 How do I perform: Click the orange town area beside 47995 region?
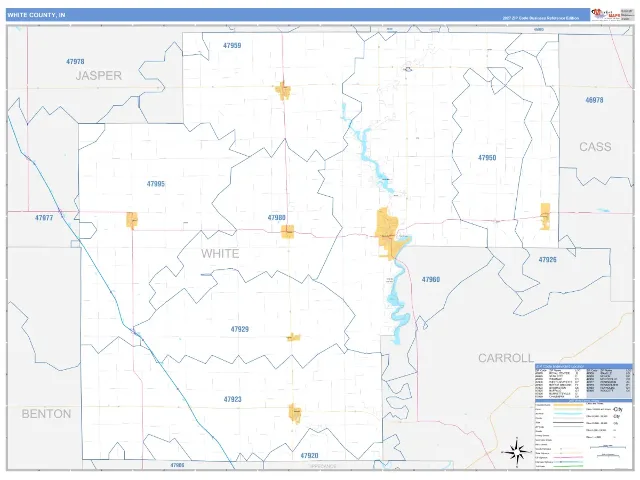(x=132, y=220)
